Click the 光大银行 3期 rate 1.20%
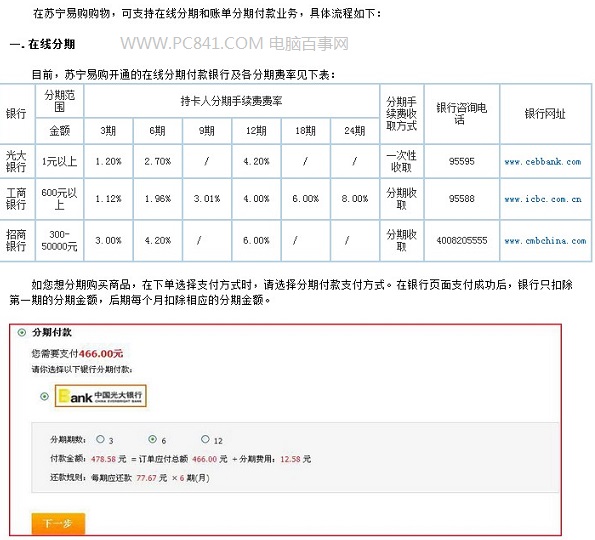Screen dimensions: 595x540 point(108,162)
